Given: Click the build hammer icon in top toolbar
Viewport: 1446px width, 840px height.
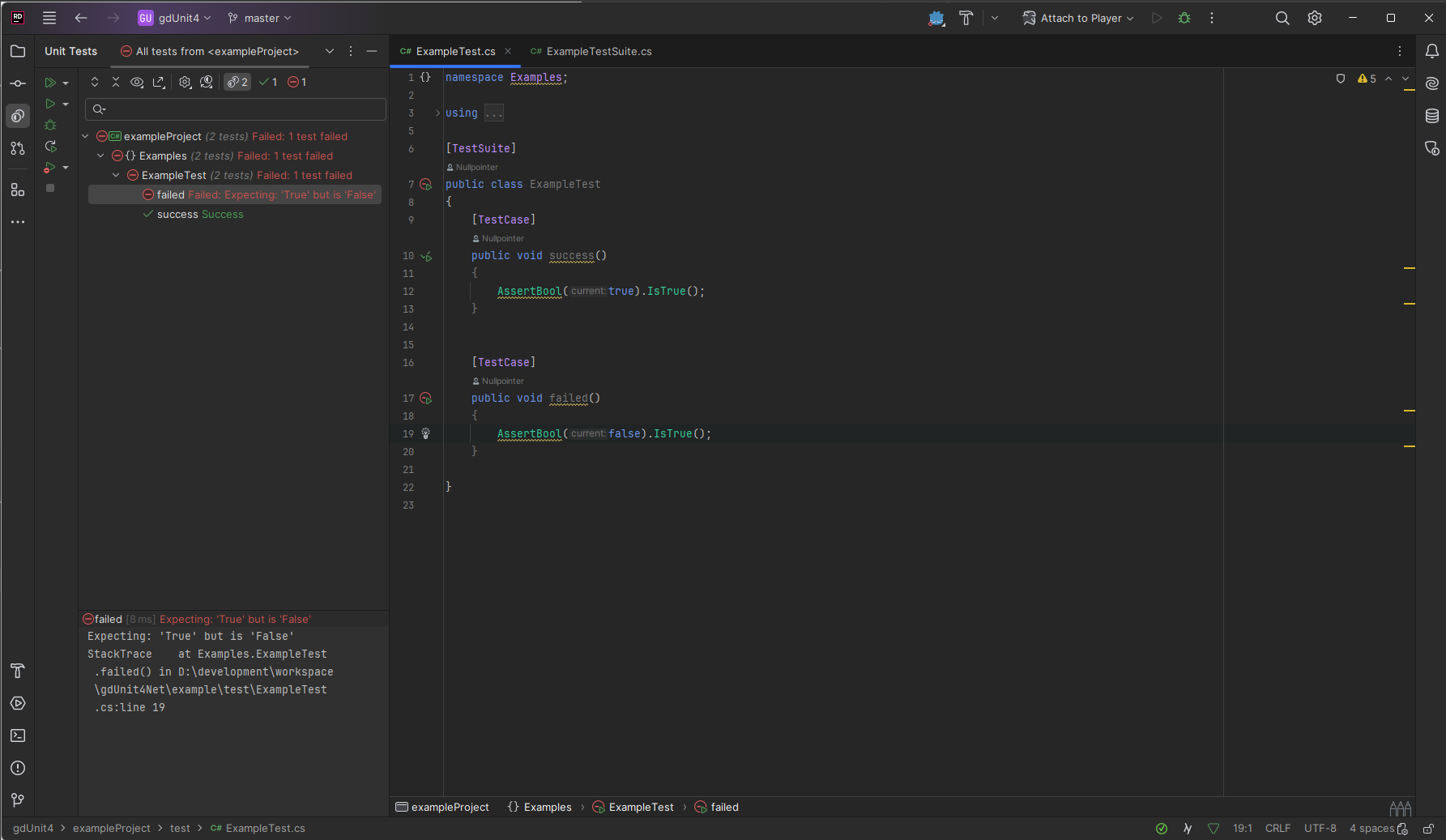Looking at the screenshot, I should point(966,18).
